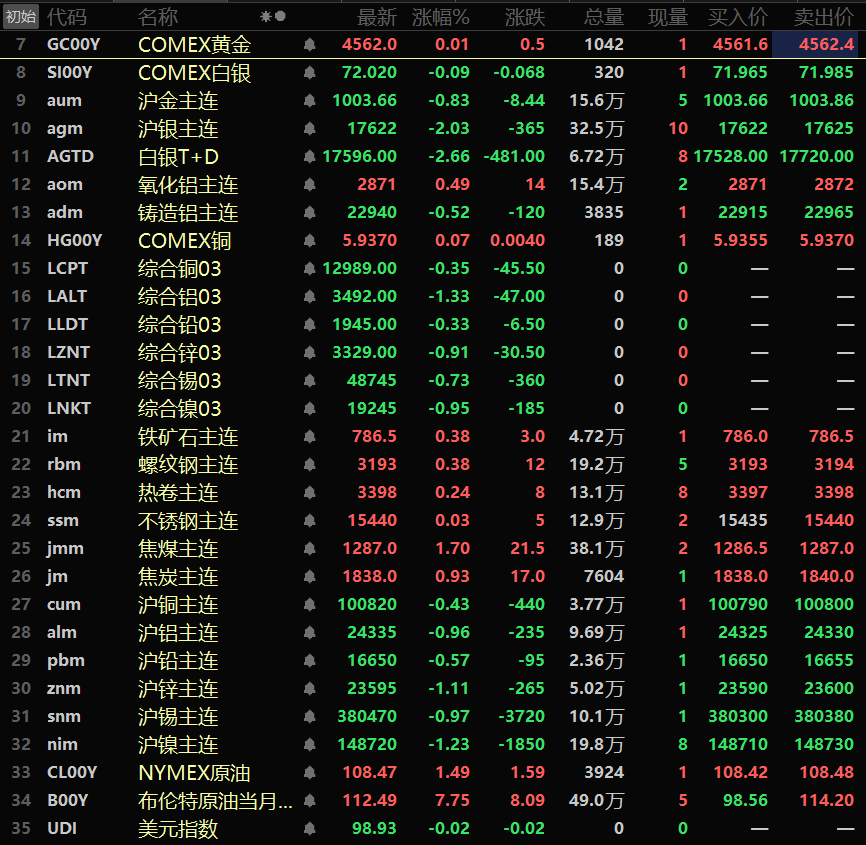866x845 pixels.
Task: Click the gear icon in the header
Action: click(266, 17)
